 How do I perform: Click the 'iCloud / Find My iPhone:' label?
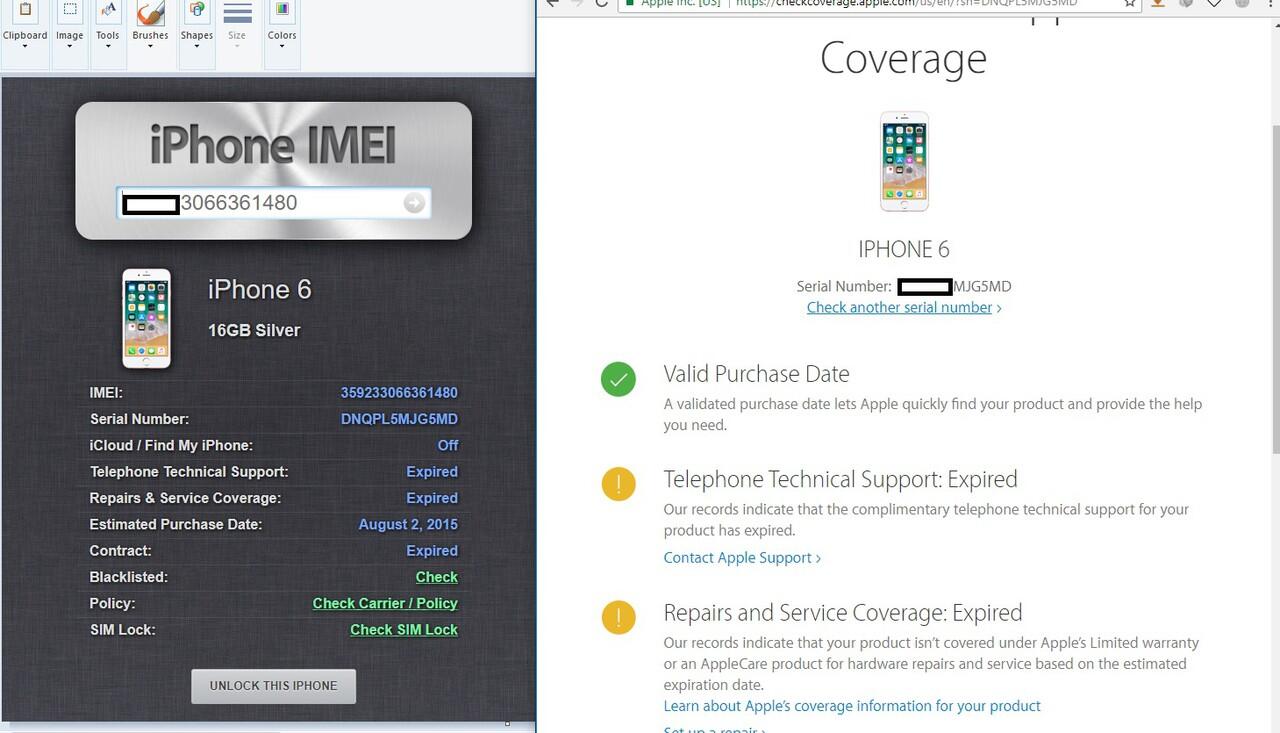[x=172, y=445]
